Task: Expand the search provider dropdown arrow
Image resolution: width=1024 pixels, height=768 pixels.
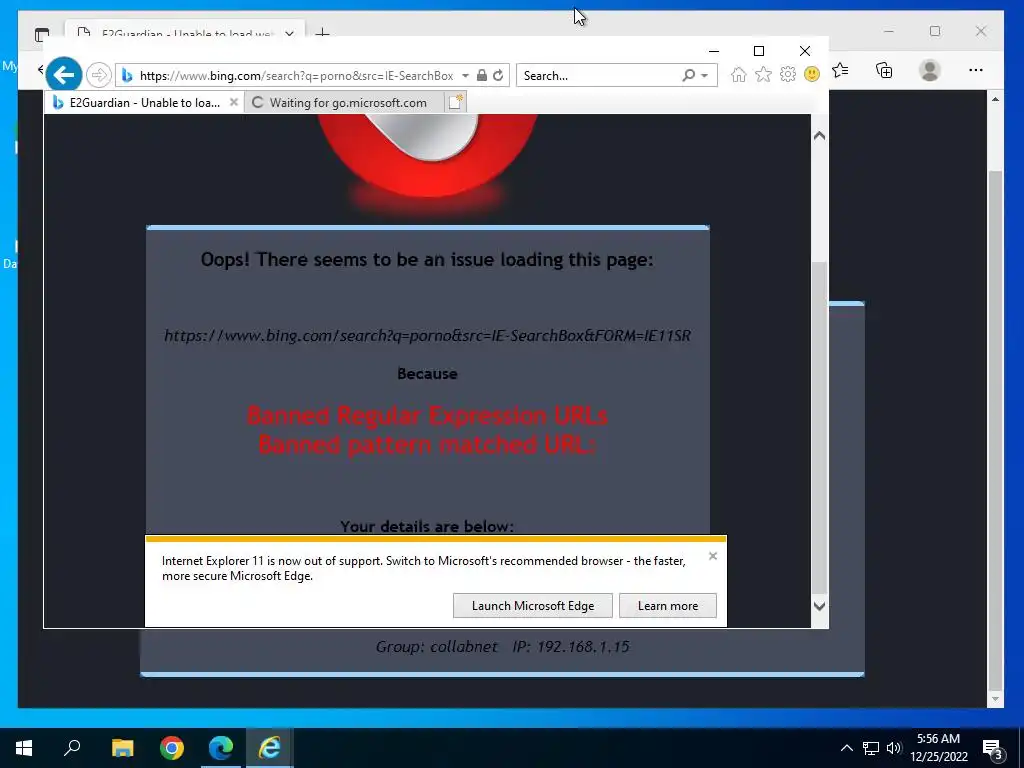Action: click(x=705, y=76)
